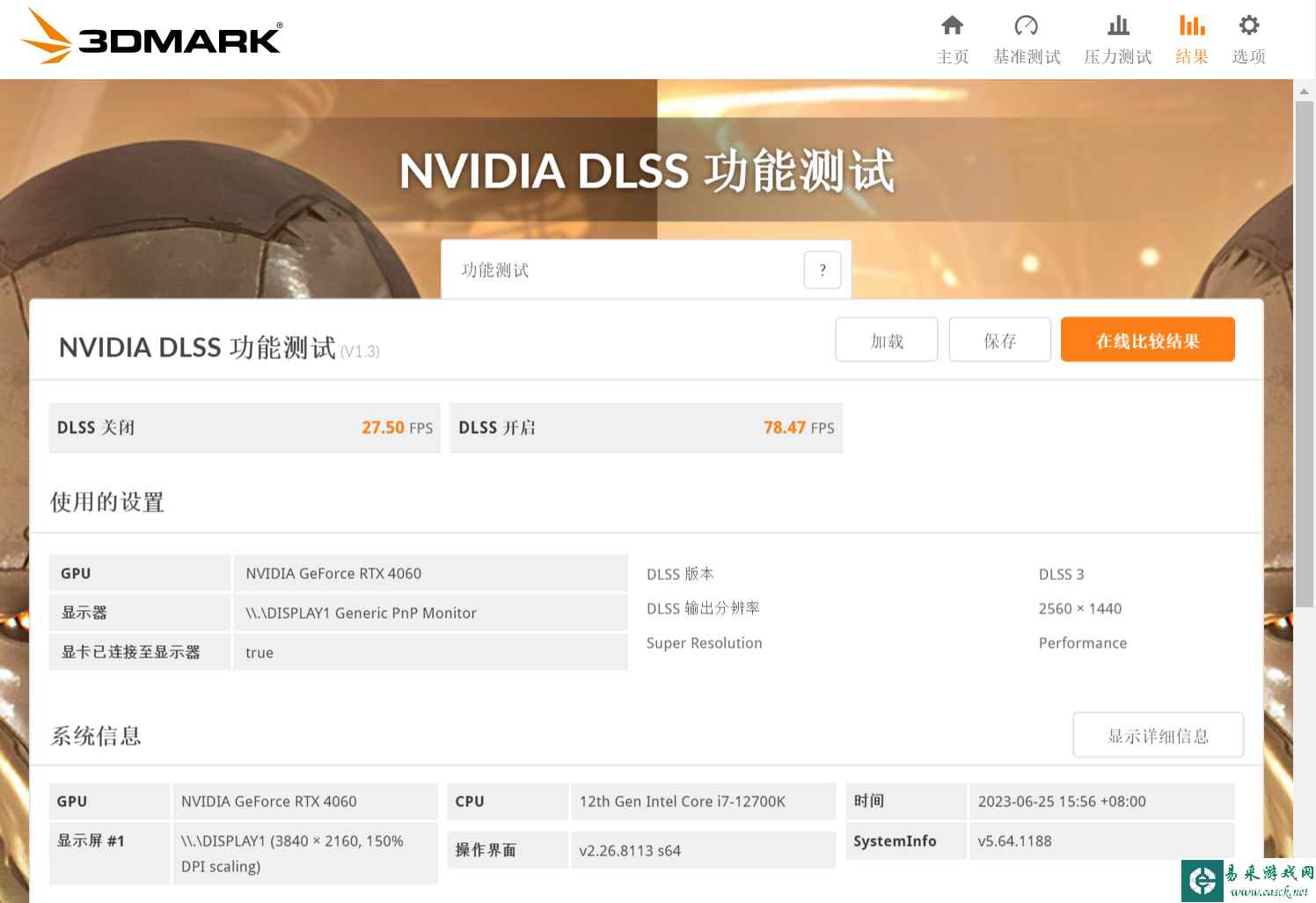Click the 'DLSS 版本' label
Screen dimensions: 1316x903
coord(680,575)
